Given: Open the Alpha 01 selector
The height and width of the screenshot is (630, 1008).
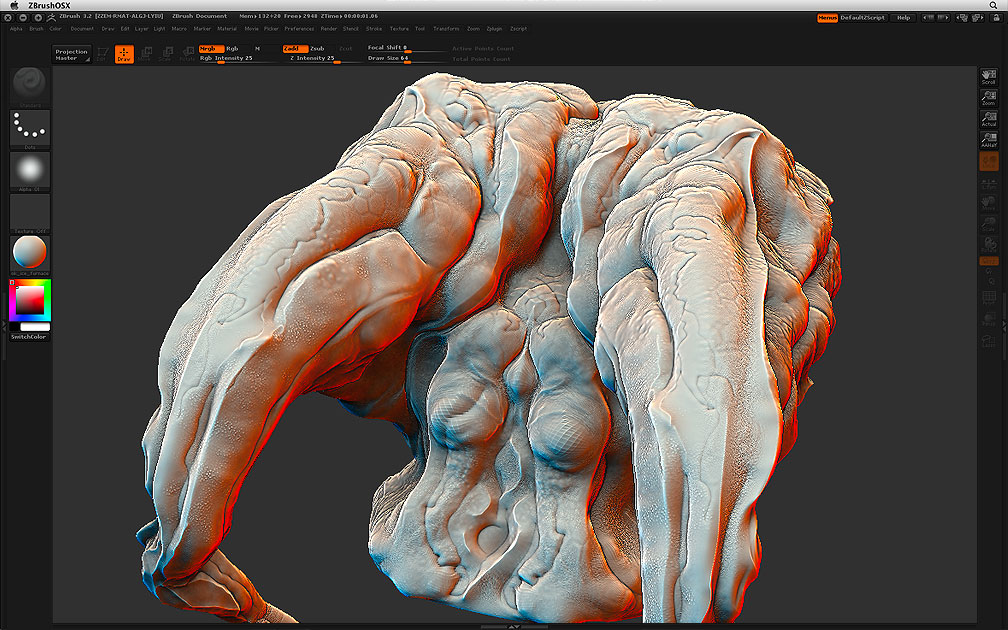Looking at the screenshot, I should click(30, 172).
